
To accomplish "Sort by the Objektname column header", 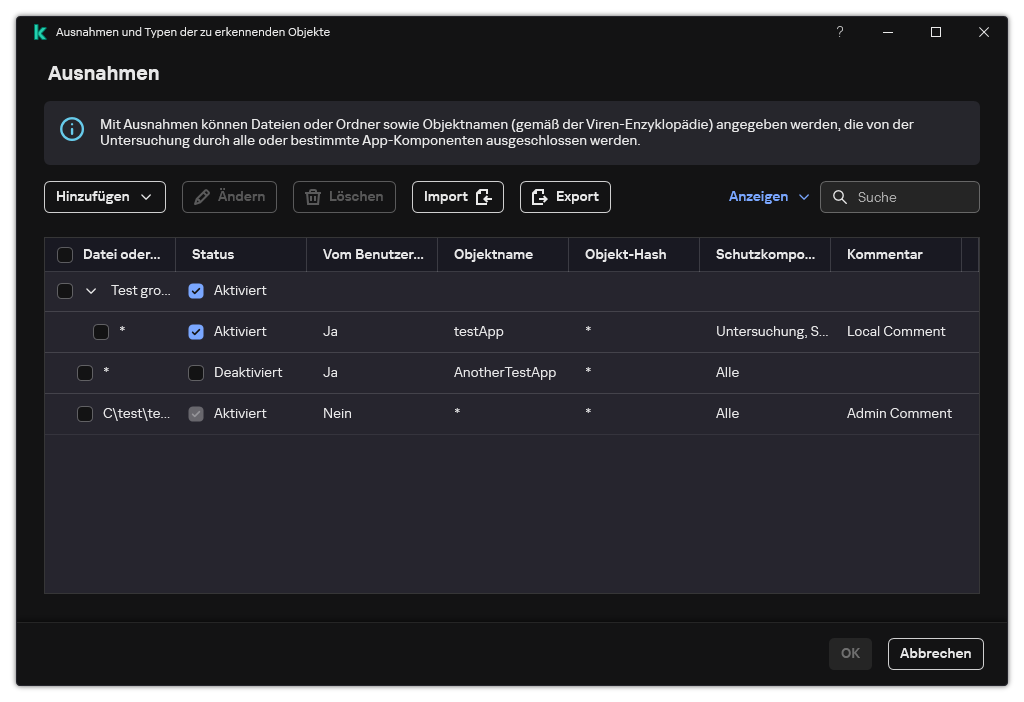I will click(493, 255).
